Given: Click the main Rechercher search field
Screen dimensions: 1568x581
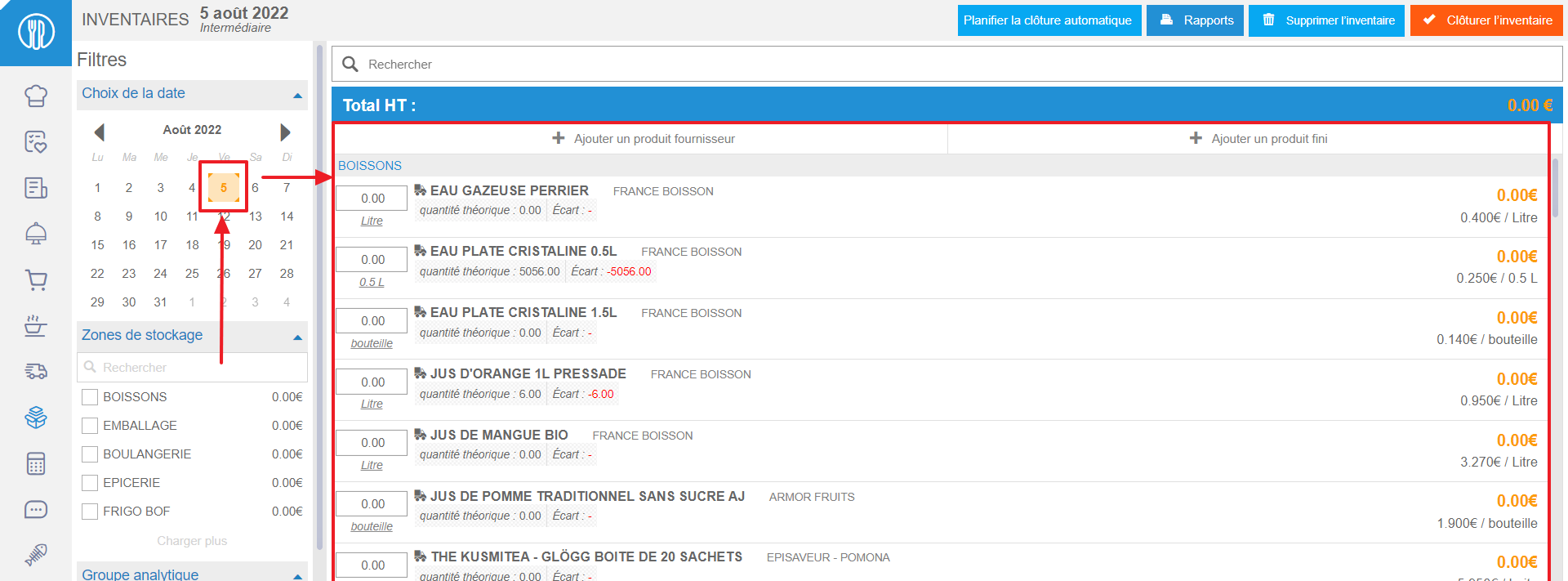Looking at the screenshot, I should (947, 64).
